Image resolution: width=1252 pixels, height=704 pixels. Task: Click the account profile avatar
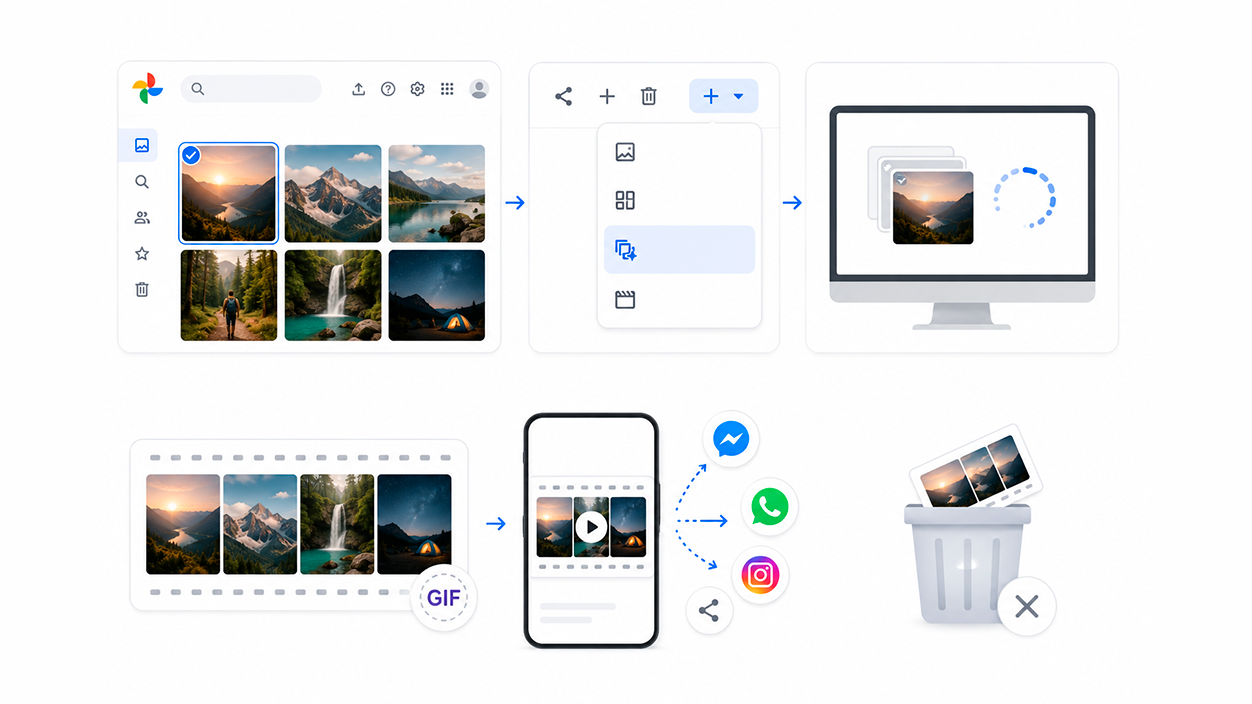point(479,89)
